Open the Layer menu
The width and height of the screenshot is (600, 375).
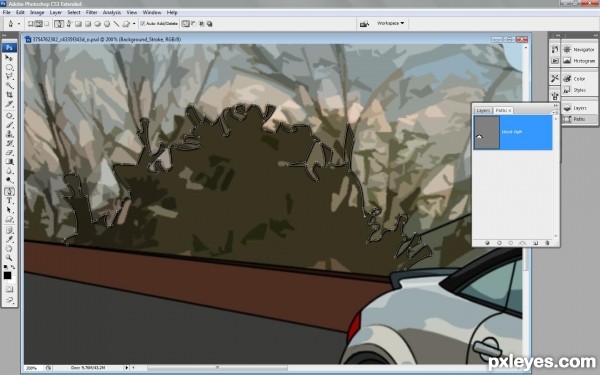click(x=55, y=13)
